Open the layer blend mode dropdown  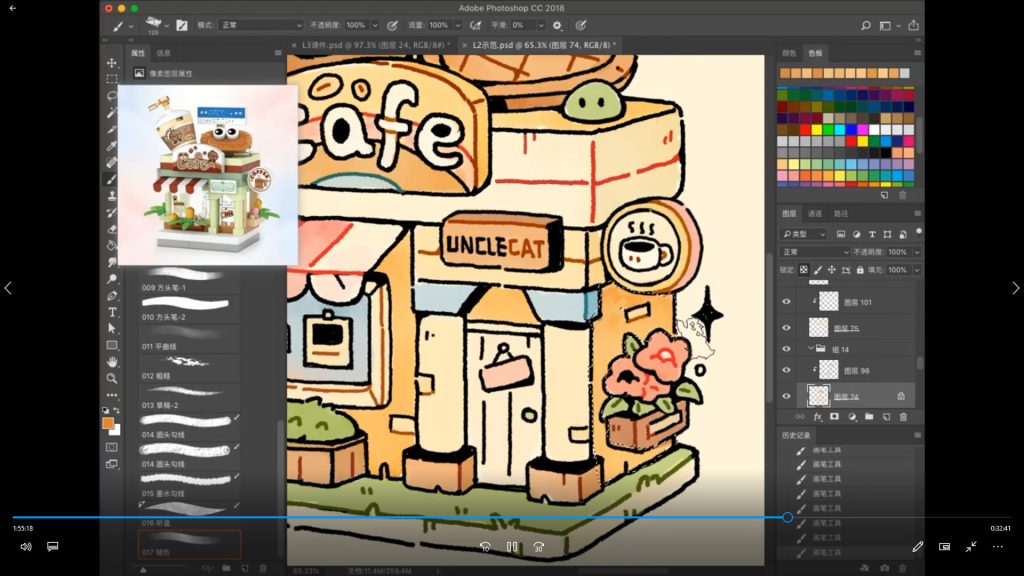[815, 252]
